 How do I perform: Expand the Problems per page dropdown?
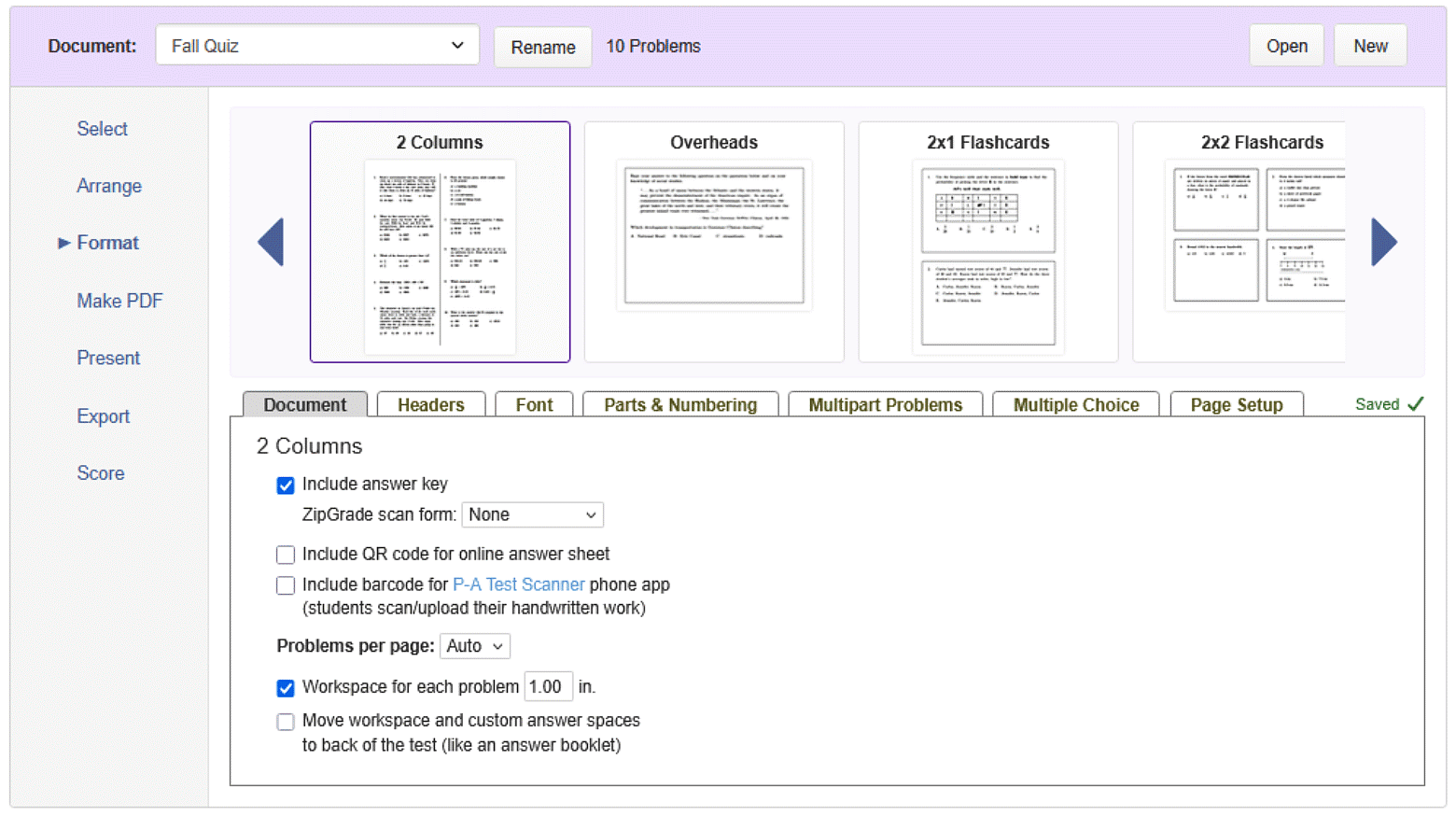point(474,646)
